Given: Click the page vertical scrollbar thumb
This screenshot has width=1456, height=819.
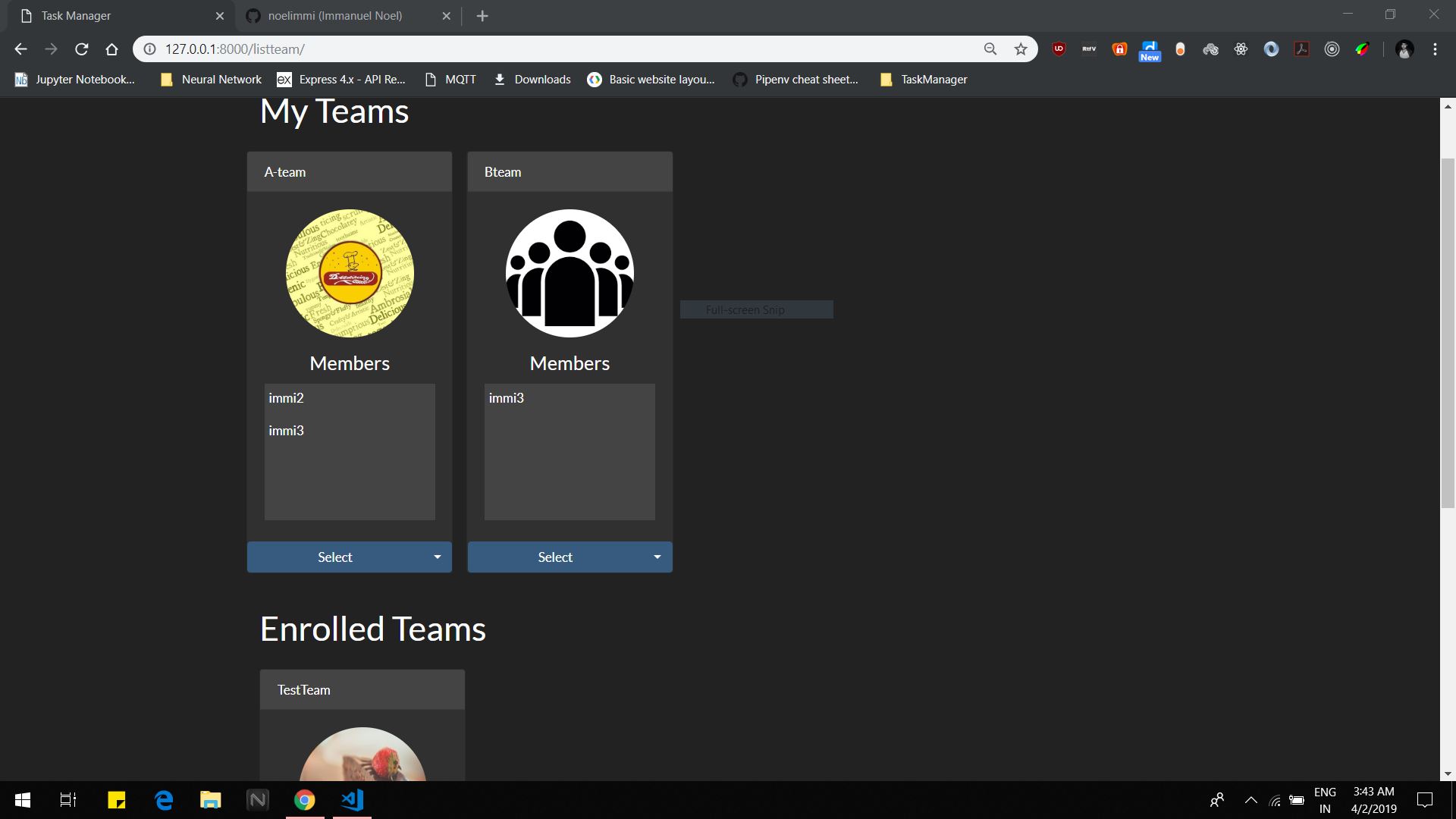Looking at the screenshot, I should coord(1448,334).
